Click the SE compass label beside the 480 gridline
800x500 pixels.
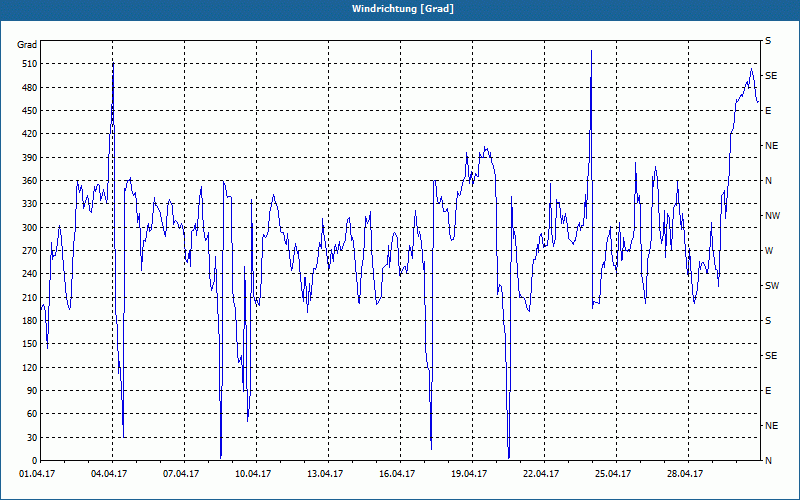[771, 76]
